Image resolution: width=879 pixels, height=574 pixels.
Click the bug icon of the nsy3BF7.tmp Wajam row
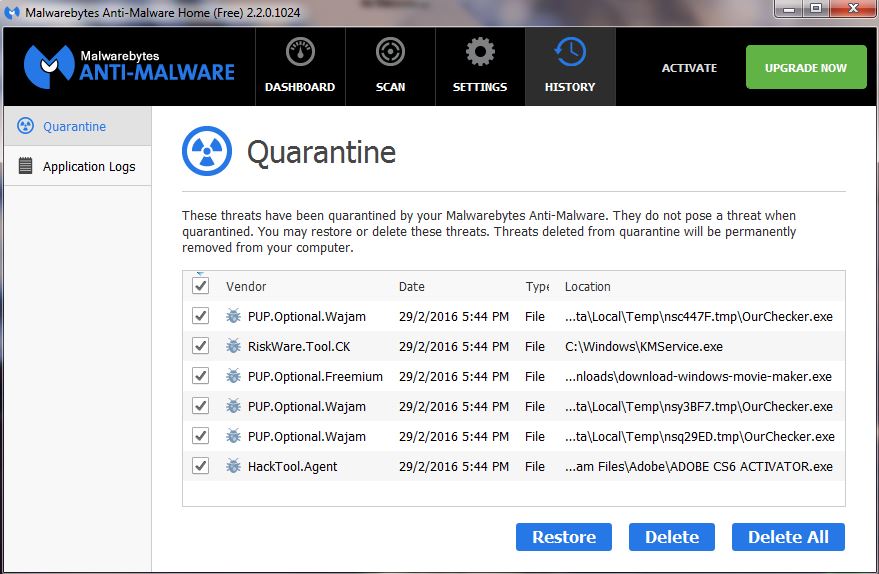[233, 406]
